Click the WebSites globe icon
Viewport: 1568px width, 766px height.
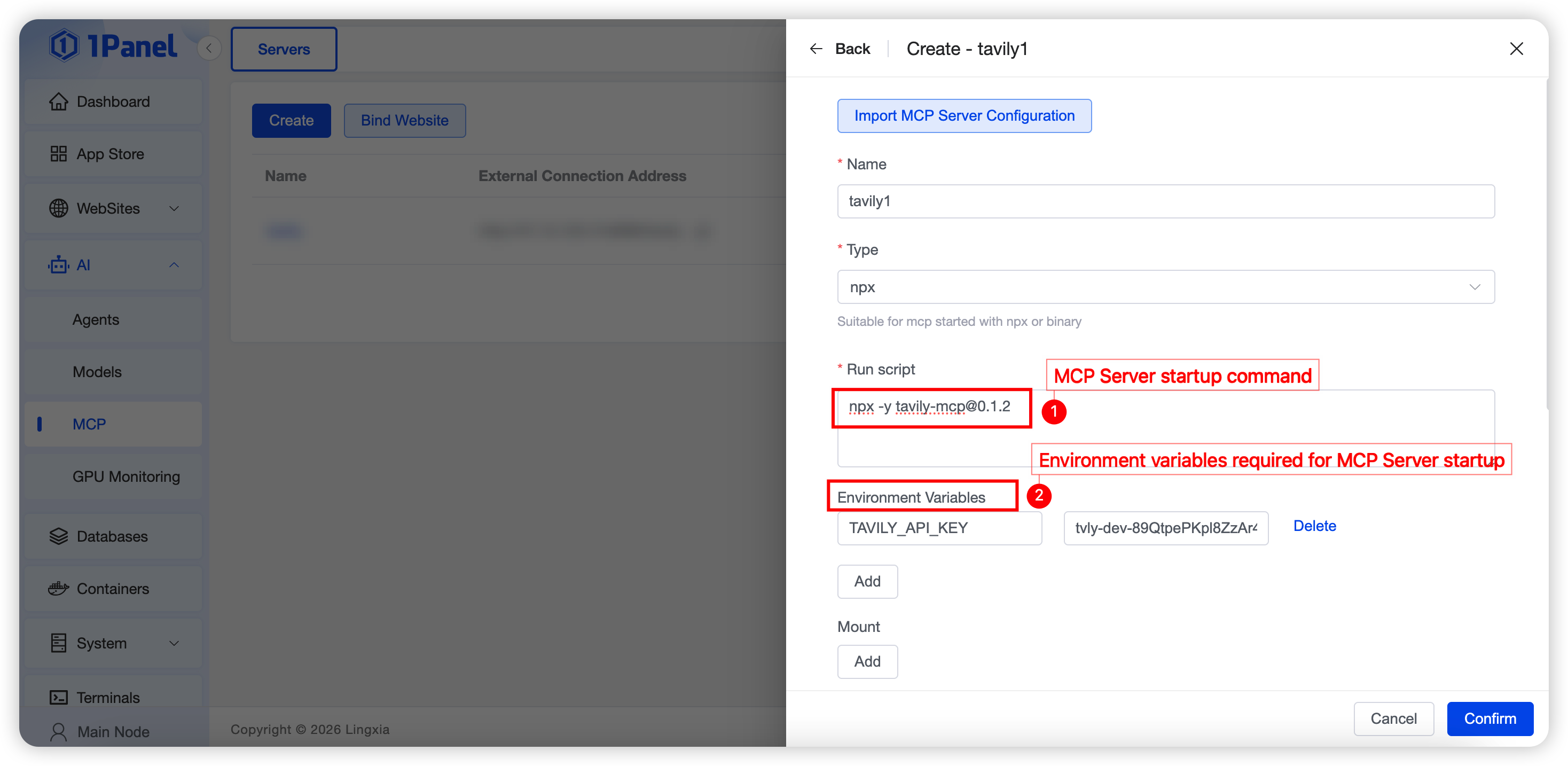(x=58, y=208)
